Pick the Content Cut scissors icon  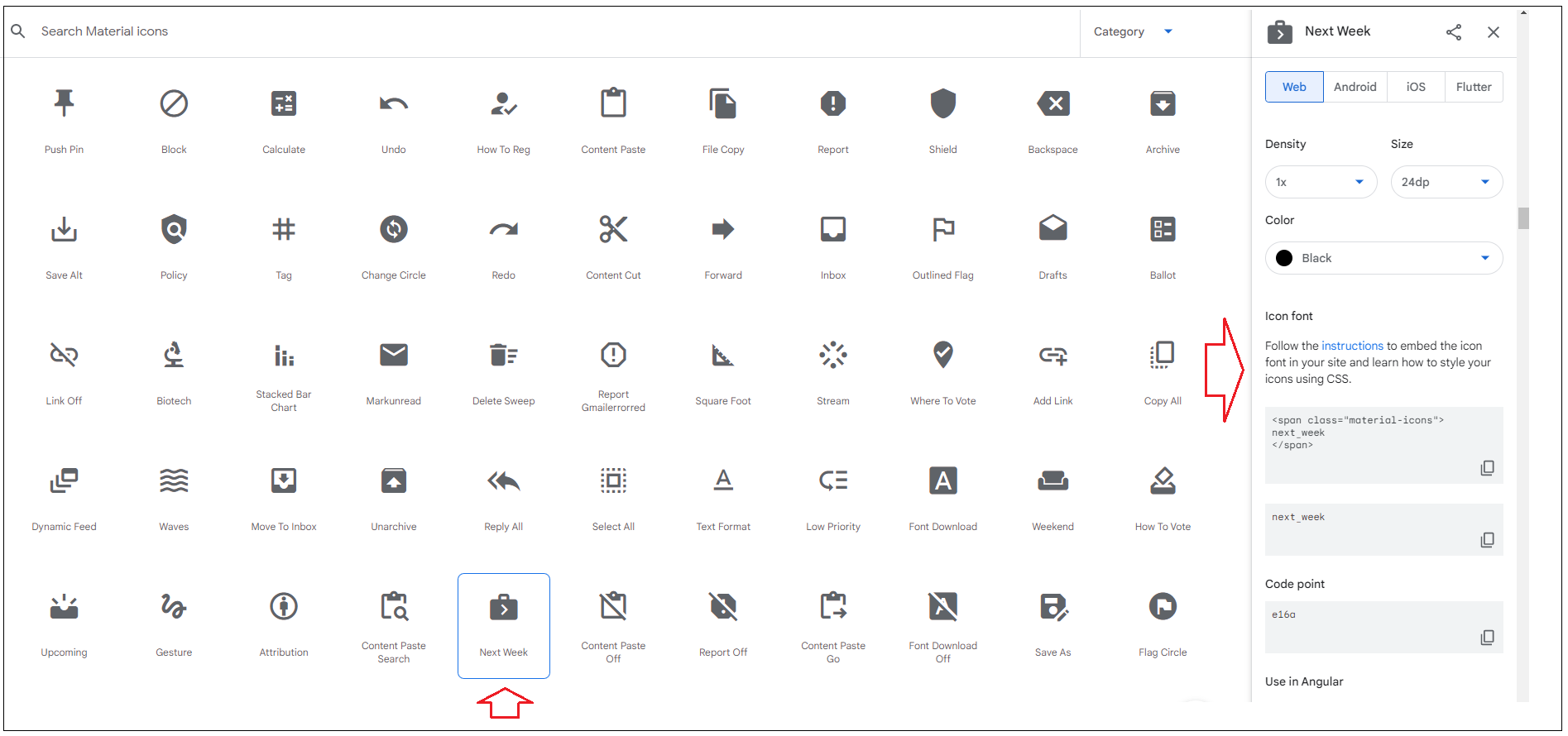(613, 229)
